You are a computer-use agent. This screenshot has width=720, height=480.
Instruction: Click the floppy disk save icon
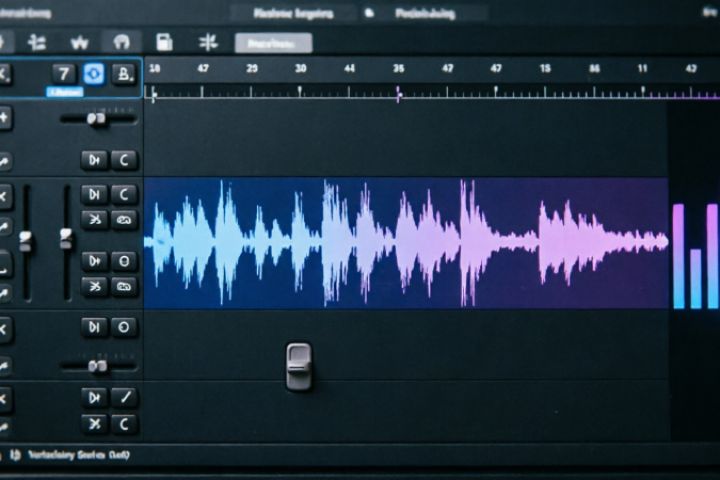click(164, 42)
